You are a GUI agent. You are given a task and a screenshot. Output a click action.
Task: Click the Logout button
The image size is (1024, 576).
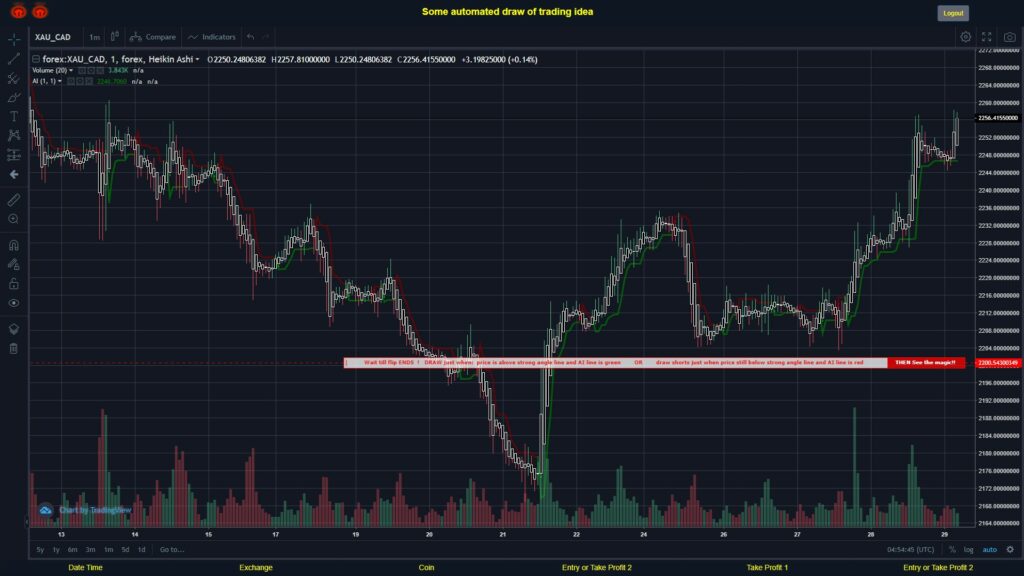pyautogui.click(x=953, y=13)
